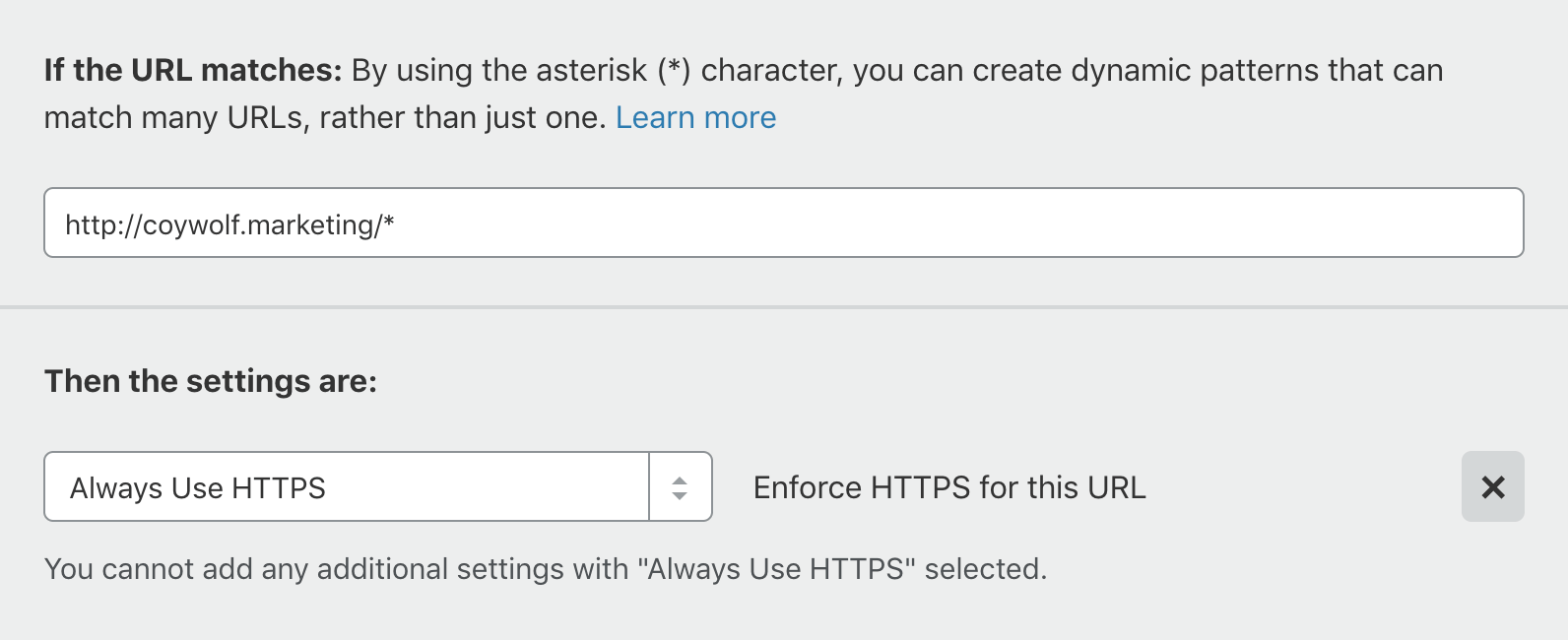Click the up-down stepper arrows on the settings dropdown
Image resolution: width=1568 pixels, height=640 pixels.
(x=681, y=486)
